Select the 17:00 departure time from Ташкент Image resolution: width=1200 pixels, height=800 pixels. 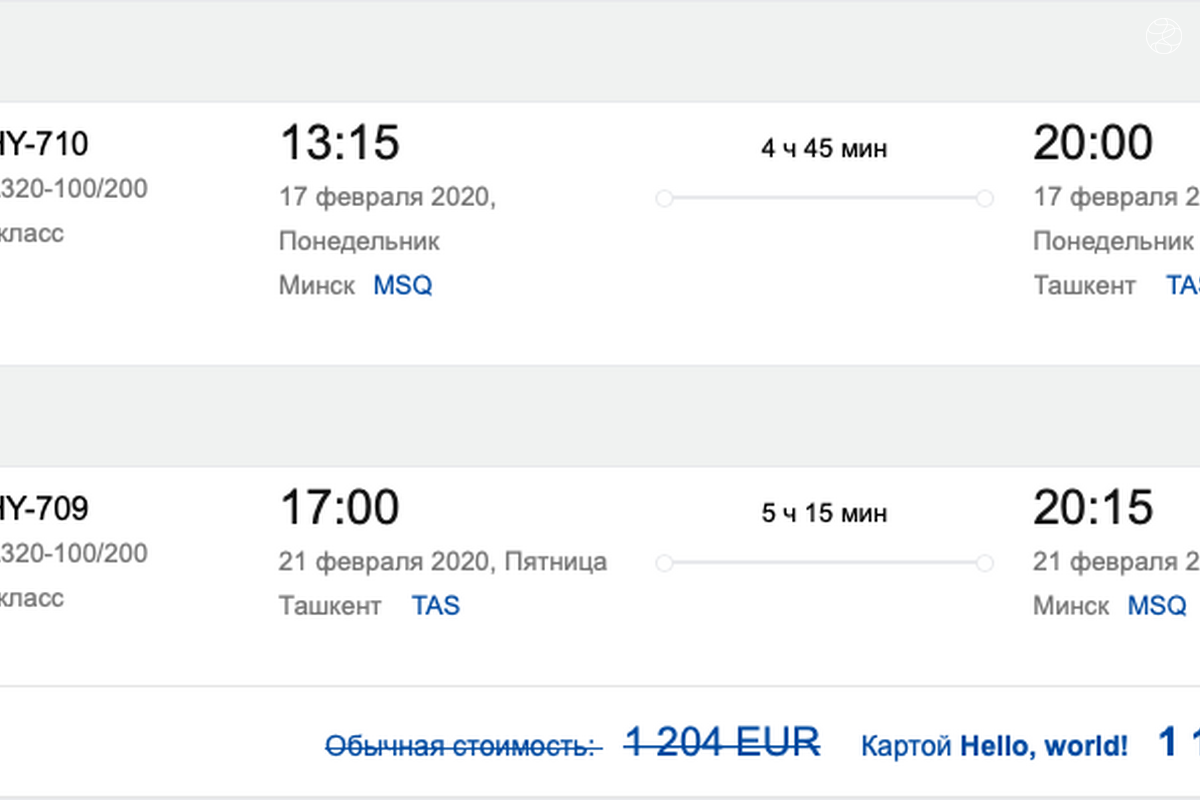340,507
